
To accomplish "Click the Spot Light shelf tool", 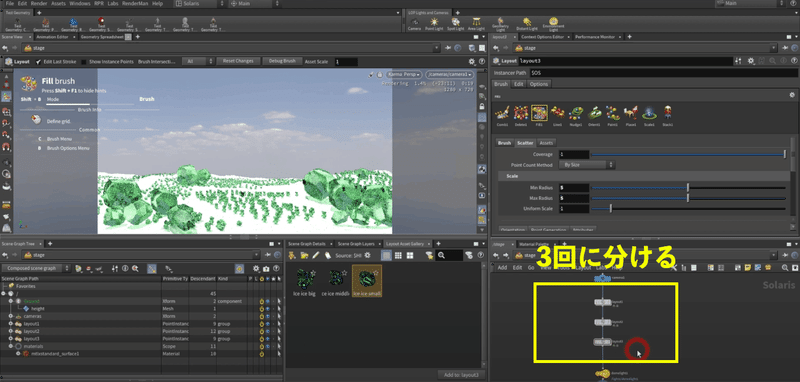I will [456, 24].
